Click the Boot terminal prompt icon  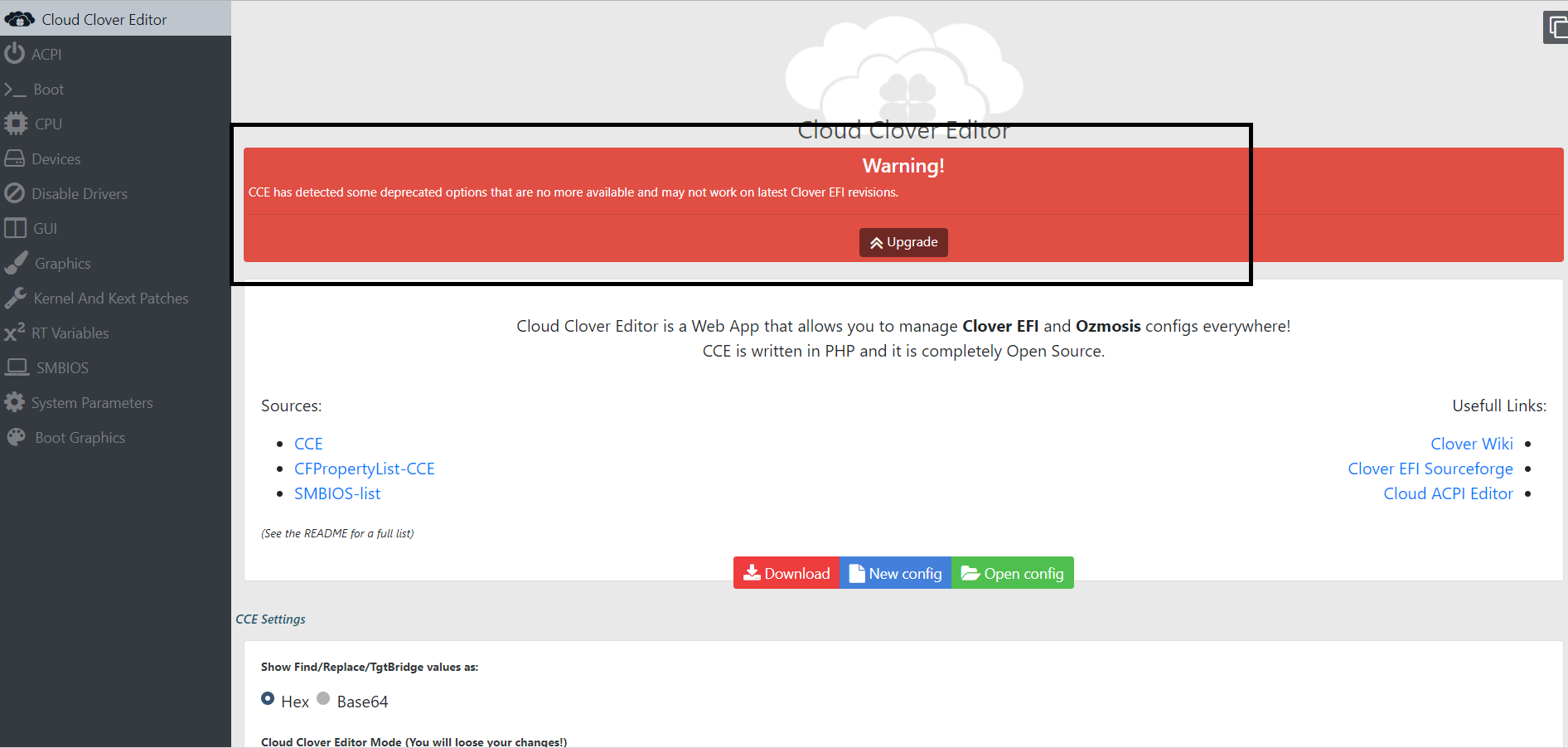[15, 89]
